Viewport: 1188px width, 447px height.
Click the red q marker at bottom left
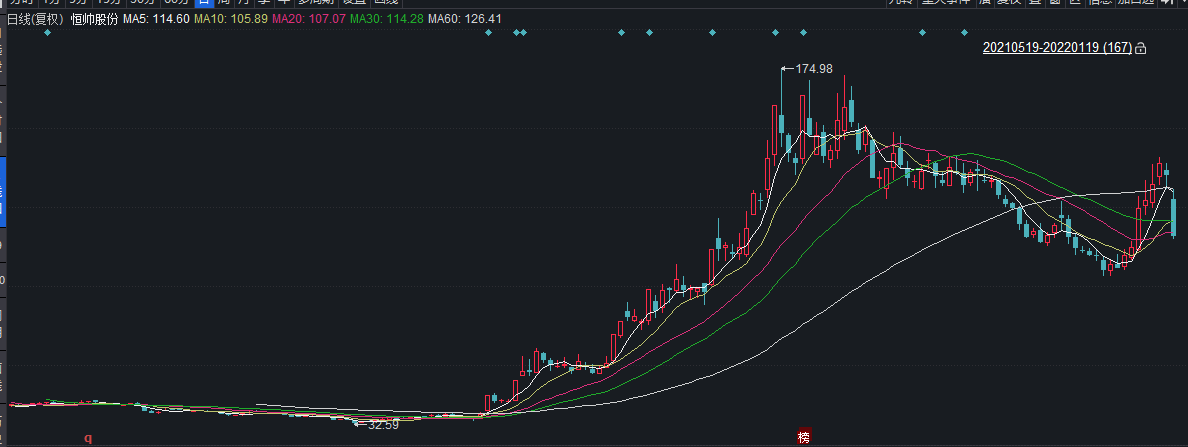[x=88, y=437]
